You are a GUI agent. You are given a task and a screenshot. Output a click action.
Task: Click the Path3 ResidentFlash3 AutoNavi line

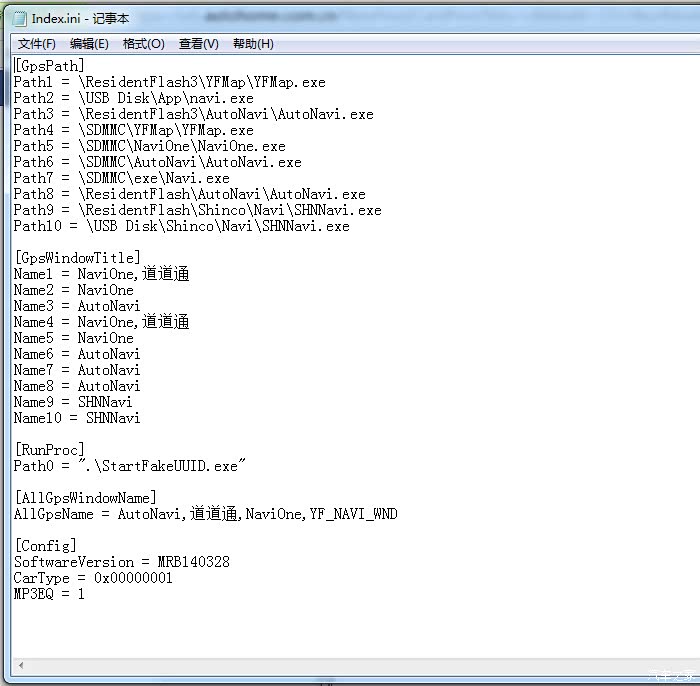193,114
